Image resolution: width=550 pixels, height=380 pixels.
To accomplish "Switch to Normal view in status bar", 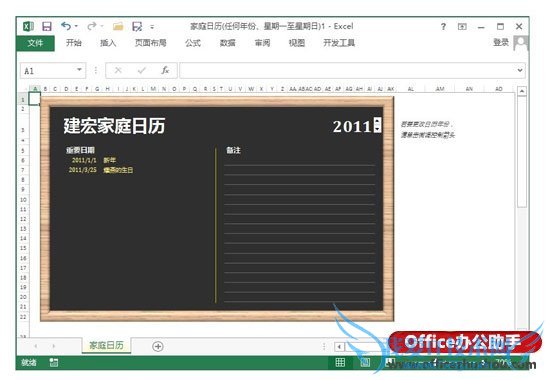I will click(x=340, y=362).
